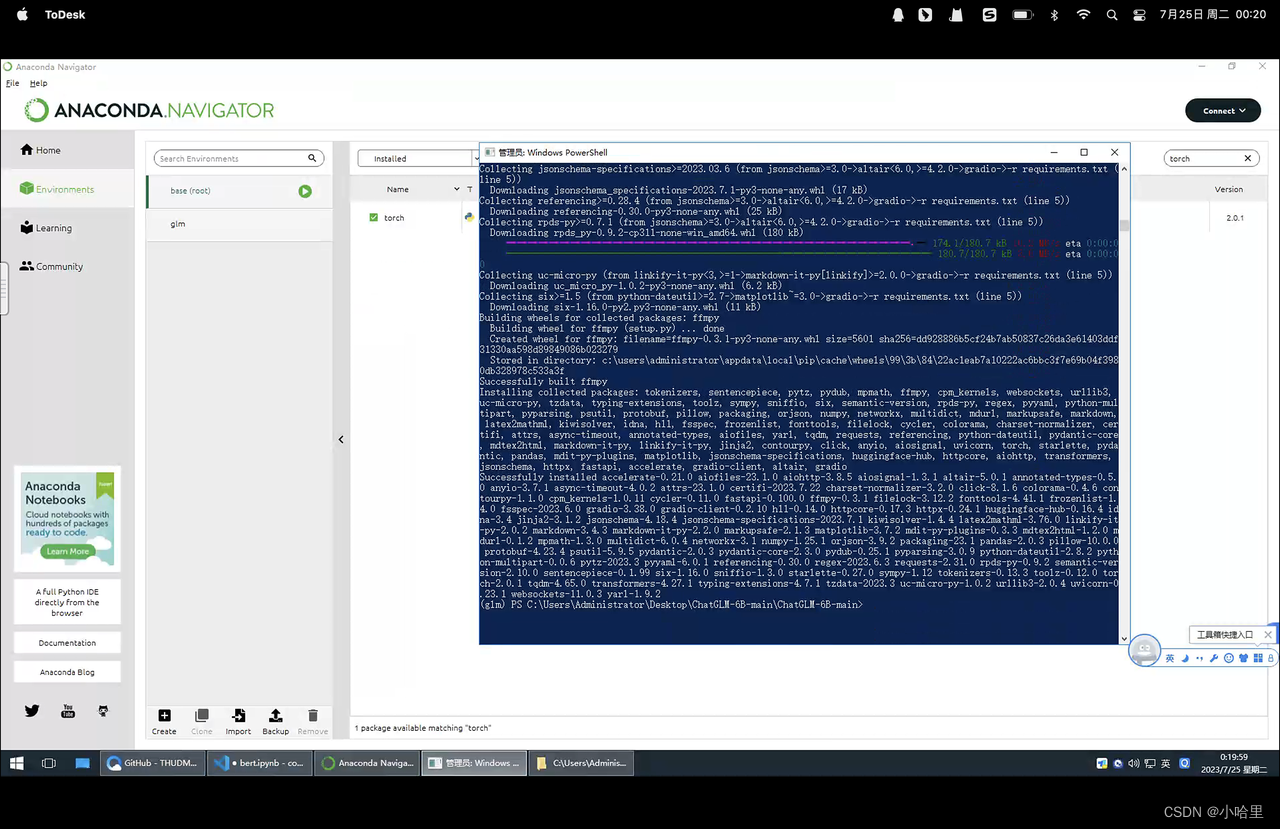Click the lock icon on the Sogou bar
Viewport: 1280px width, 829px height.
[x=1271, y=658]
